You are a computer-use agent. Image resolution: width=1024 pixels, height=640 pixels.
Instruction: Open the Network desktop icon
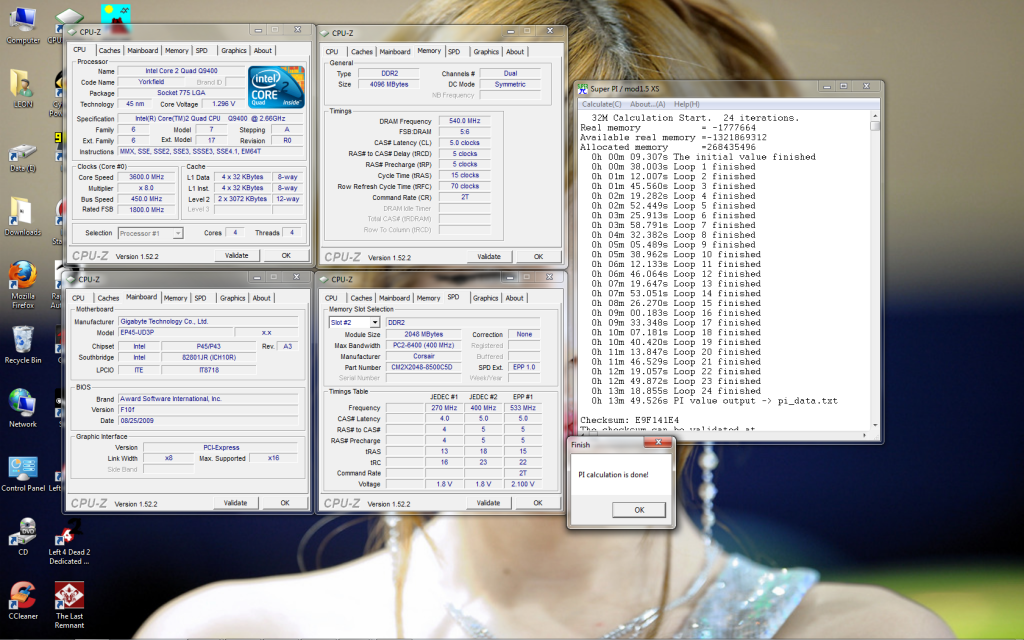[x=22, y=403]
